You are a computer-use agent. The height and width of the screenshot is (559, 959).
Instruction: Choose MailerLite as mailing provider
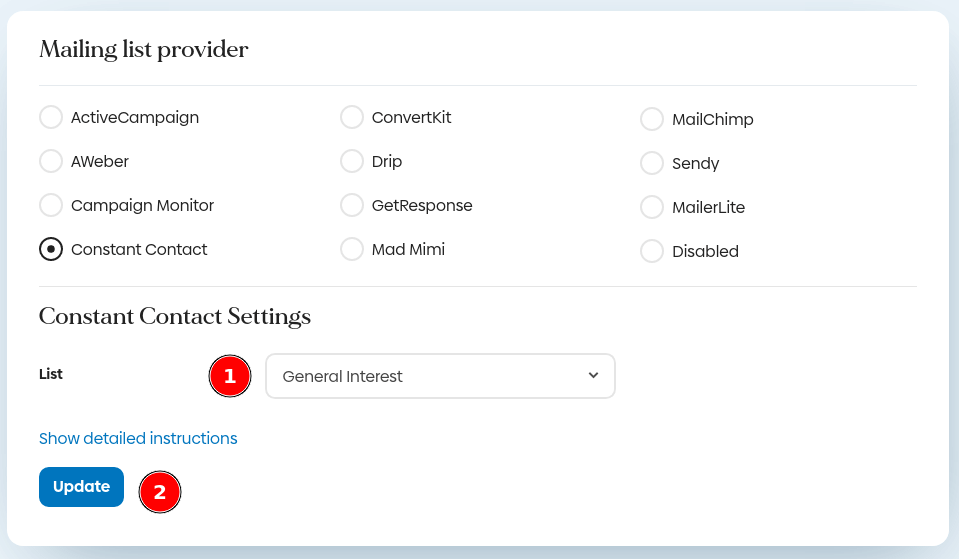(x=652, y=208)
